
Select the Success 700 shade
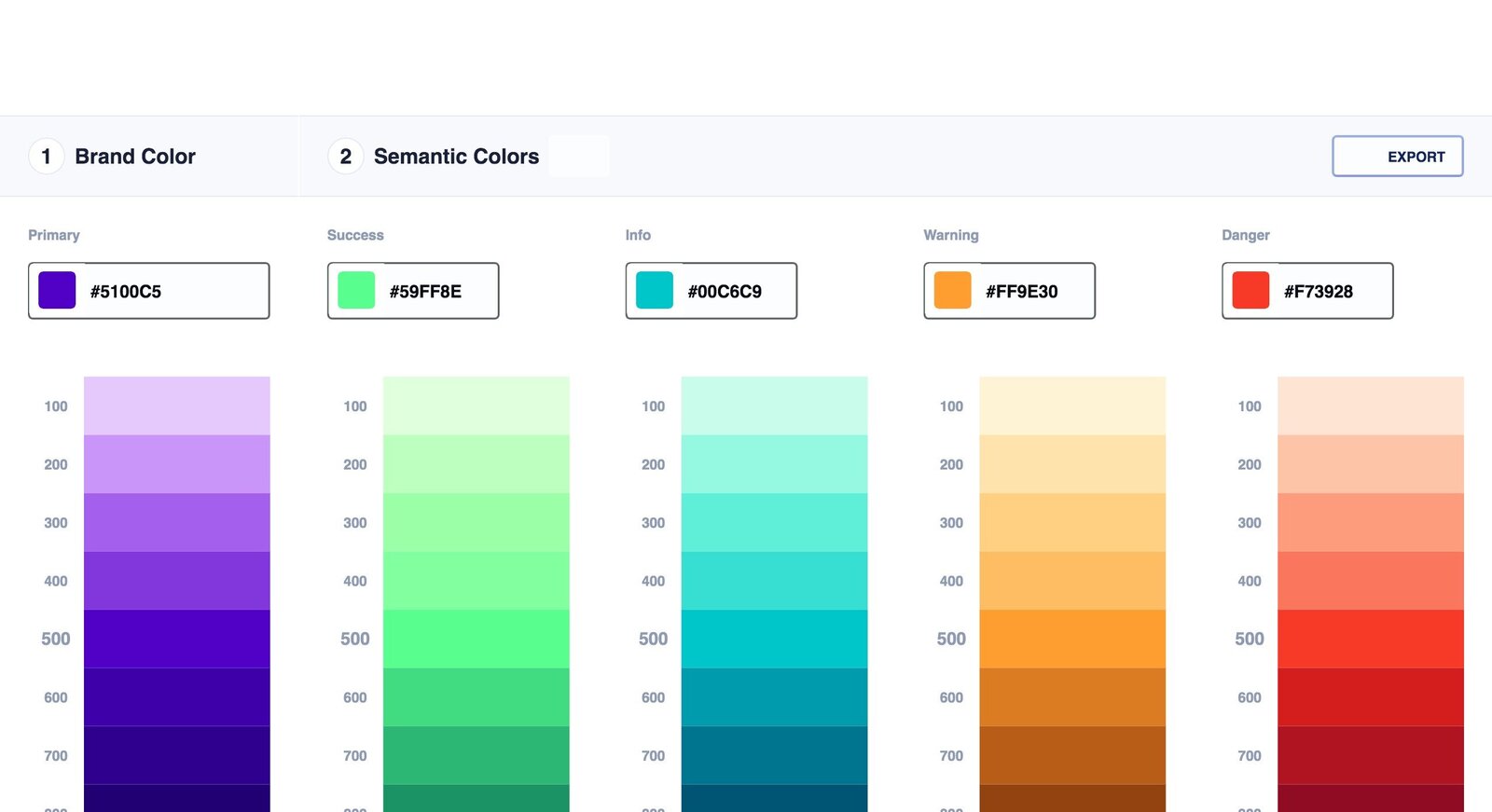coord(477,755)
